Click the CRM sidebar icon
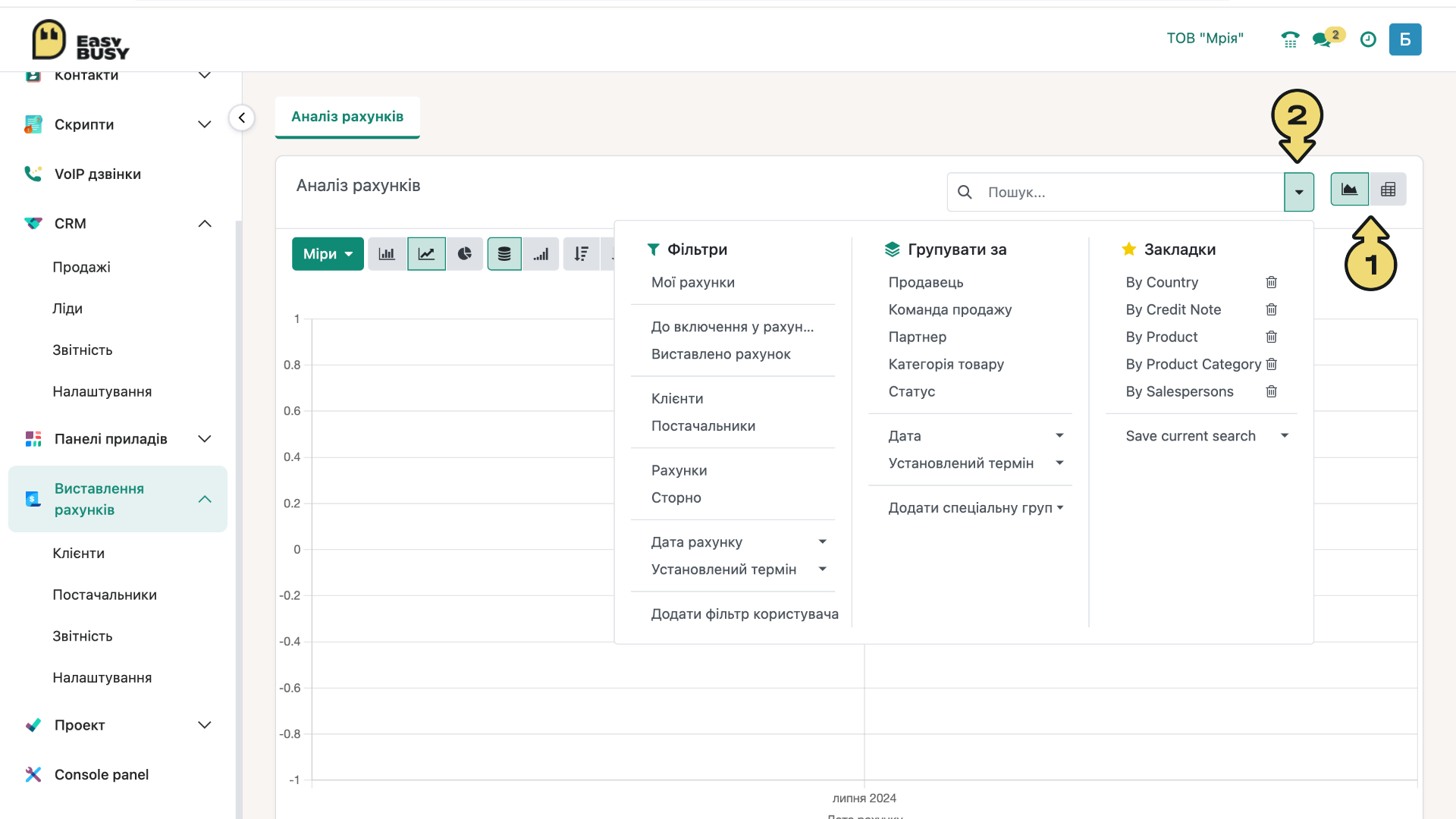 (x=33, y=224)
